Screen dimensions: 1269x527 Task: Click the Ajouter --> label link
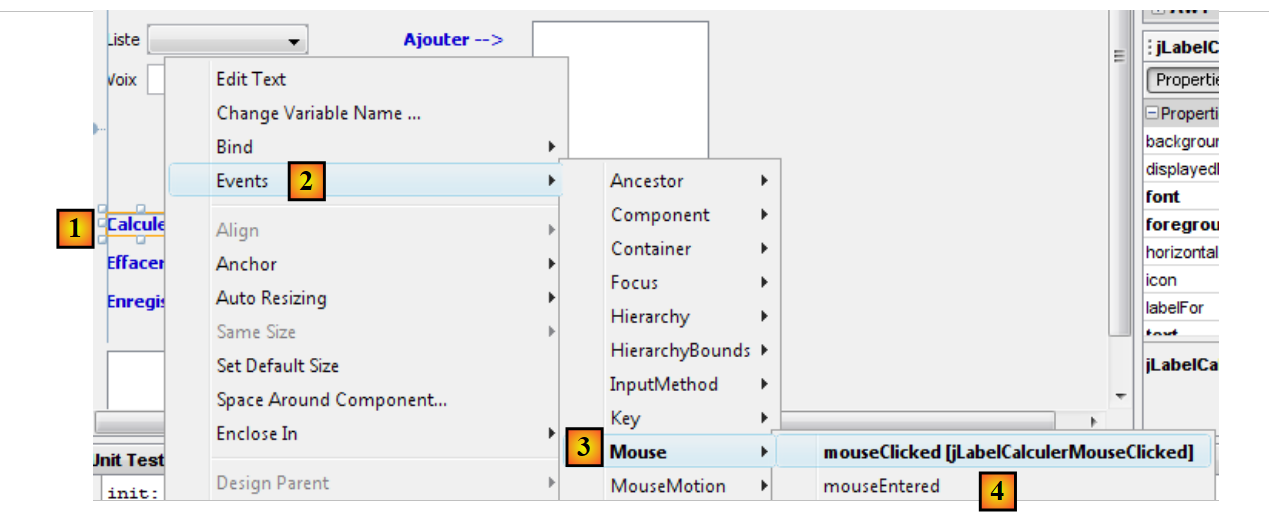click(453, 40)
